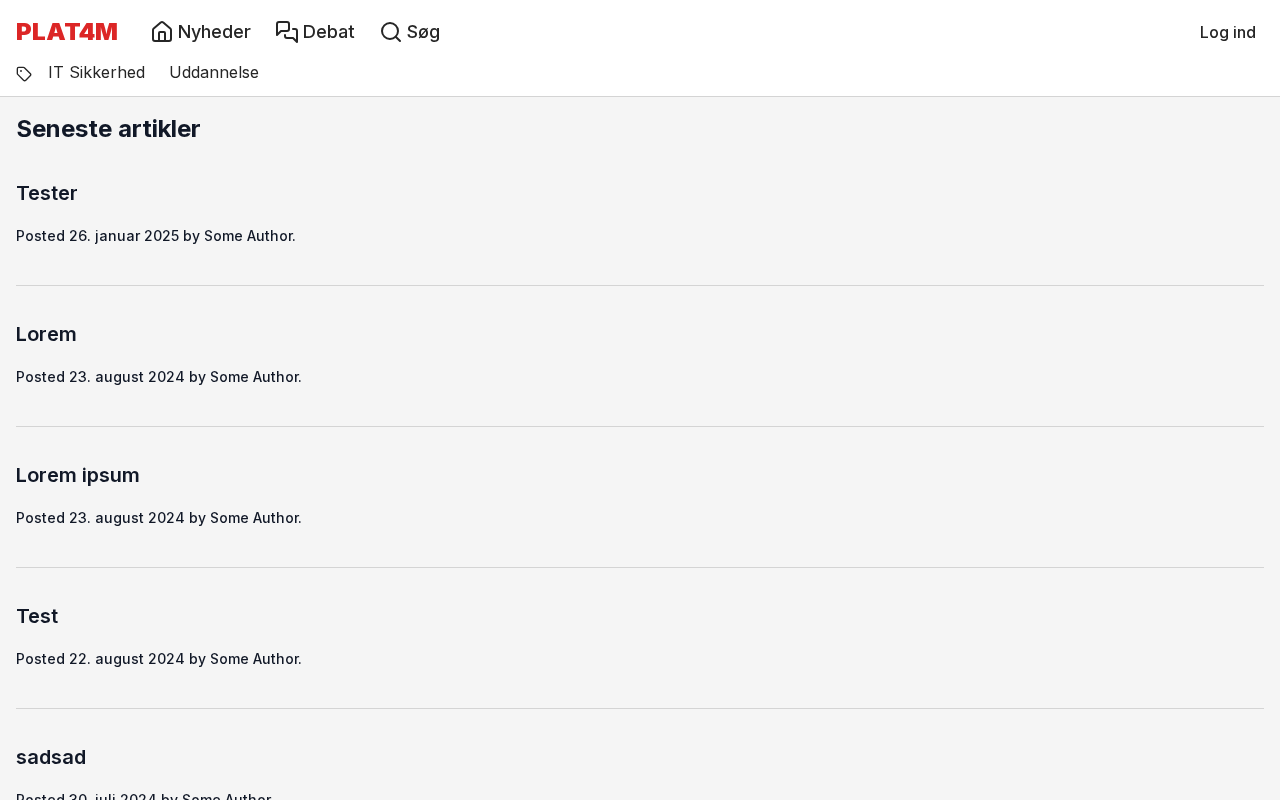1280x800 pixels.
Task: Click the tag icon before IT Sikkerhed
Action: 24,73
